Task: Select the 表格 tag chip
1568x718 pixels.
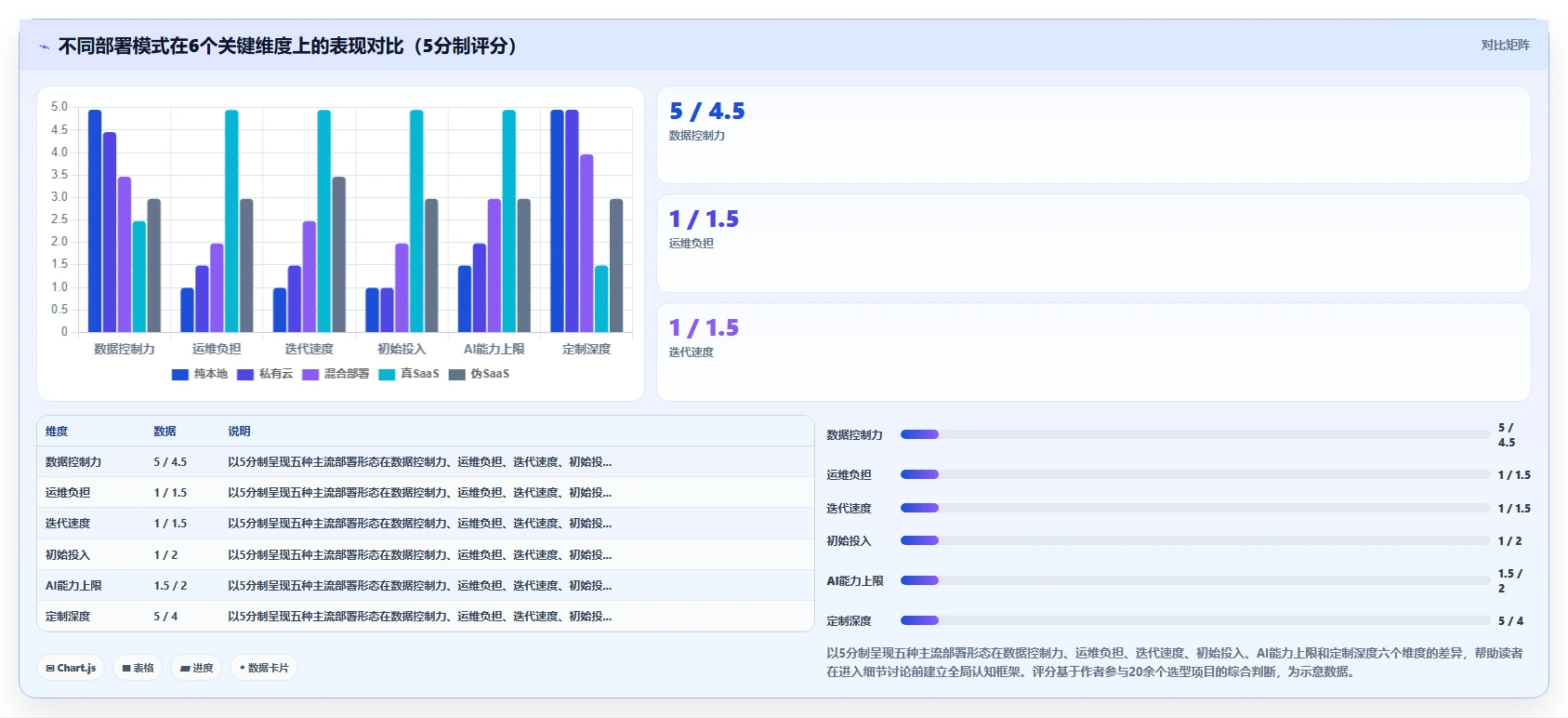Action: click(138, 668)
